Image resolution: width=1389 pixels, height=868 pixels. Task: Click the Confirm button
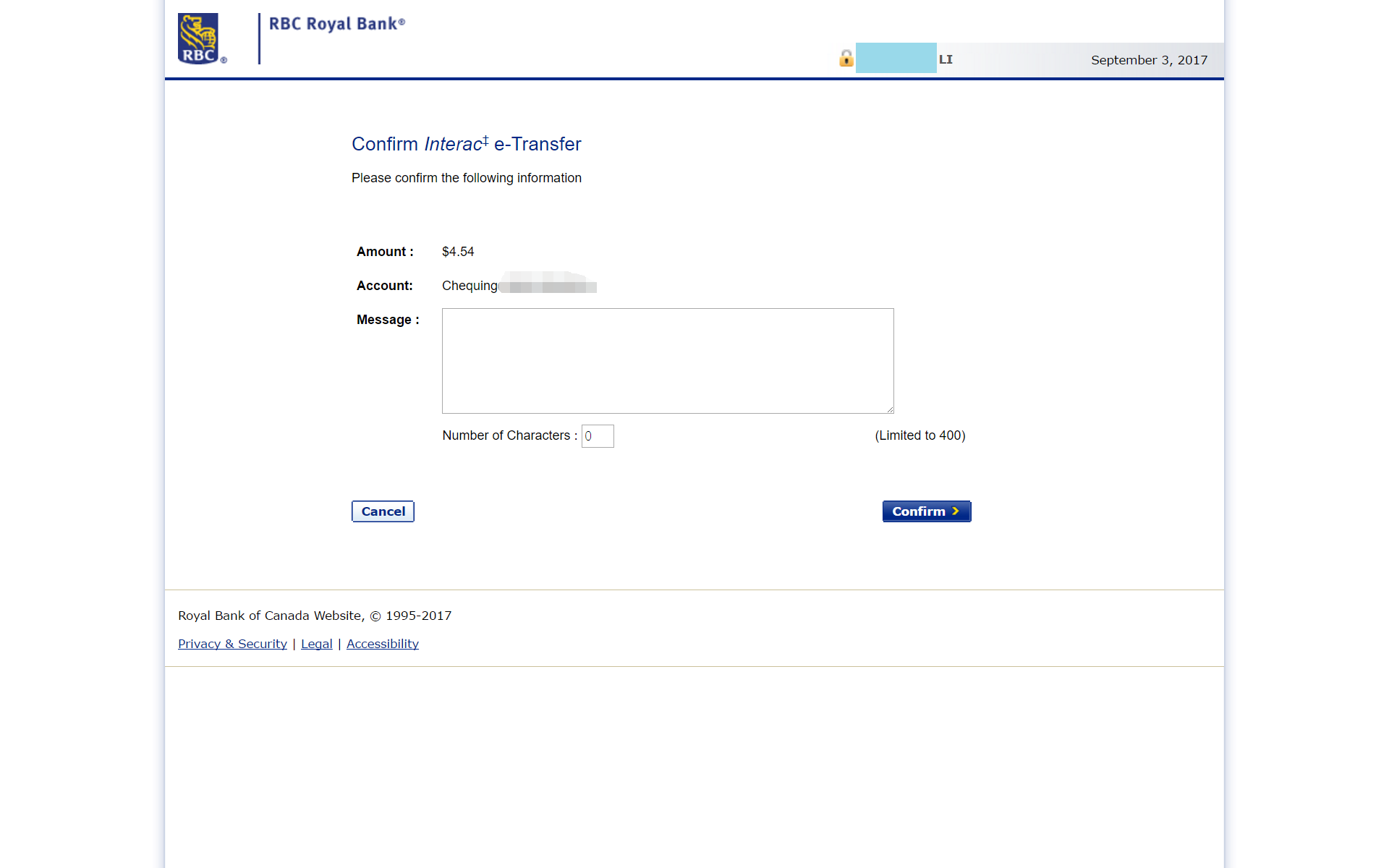pos(927,511)
